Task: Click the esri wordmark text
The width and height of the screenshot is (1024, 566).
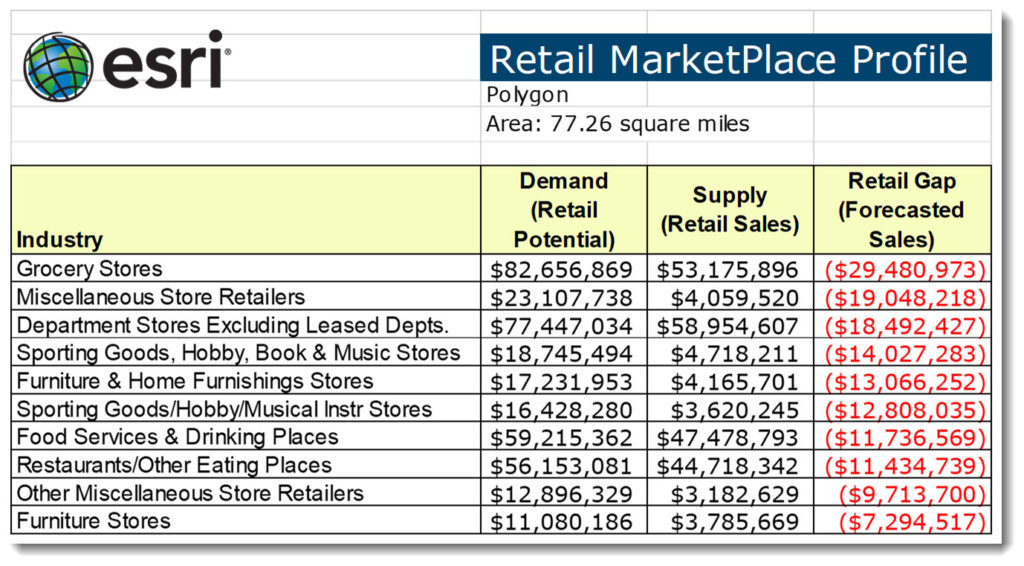Action: click(167, 62)
